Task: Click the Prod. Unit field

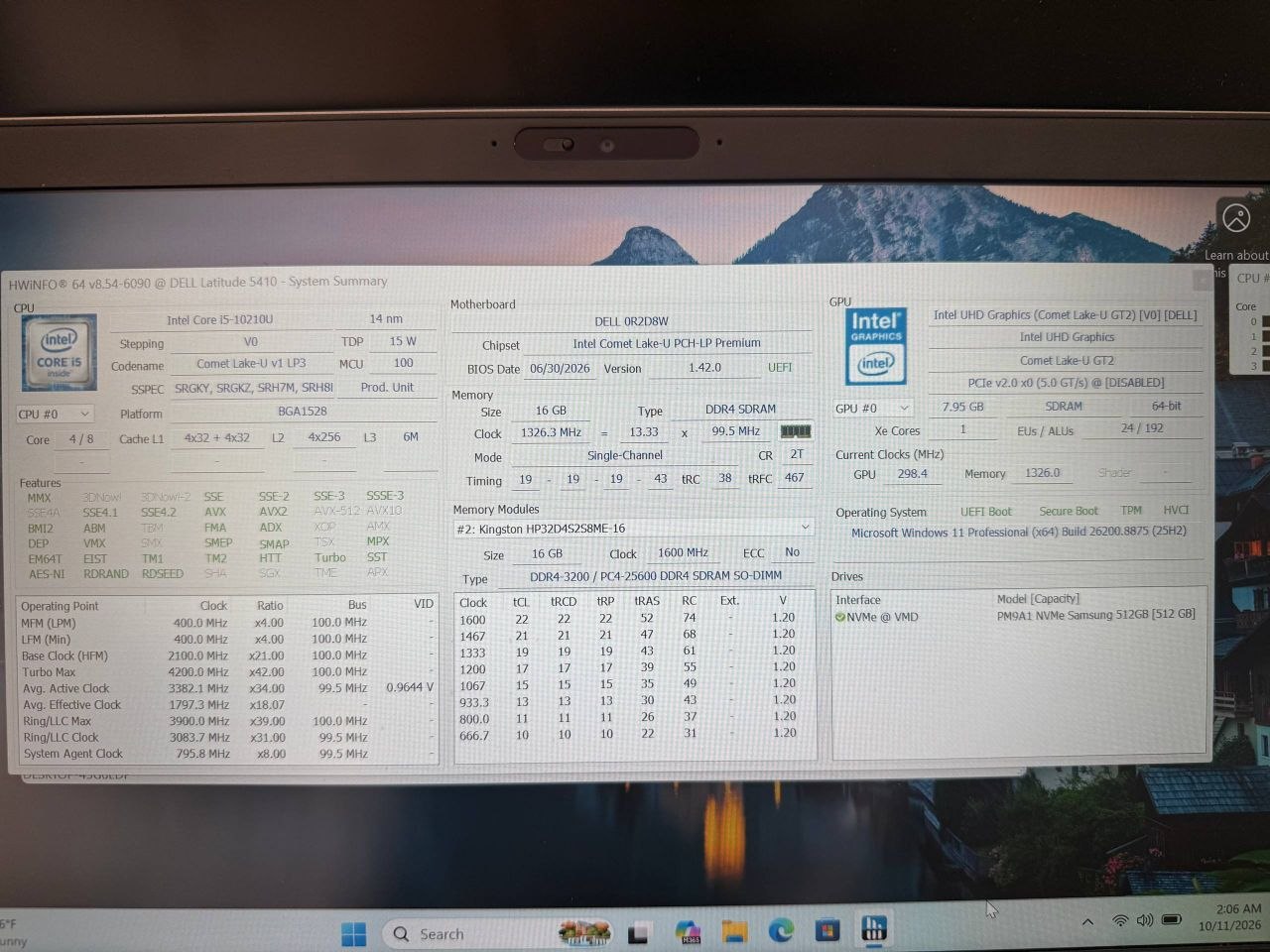Action: [387, 388]
